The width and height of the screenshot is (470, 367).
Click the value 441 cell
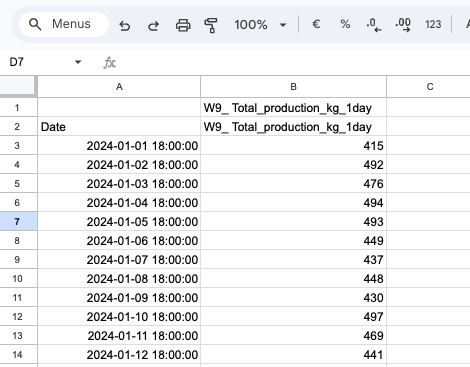coord(293,355)
